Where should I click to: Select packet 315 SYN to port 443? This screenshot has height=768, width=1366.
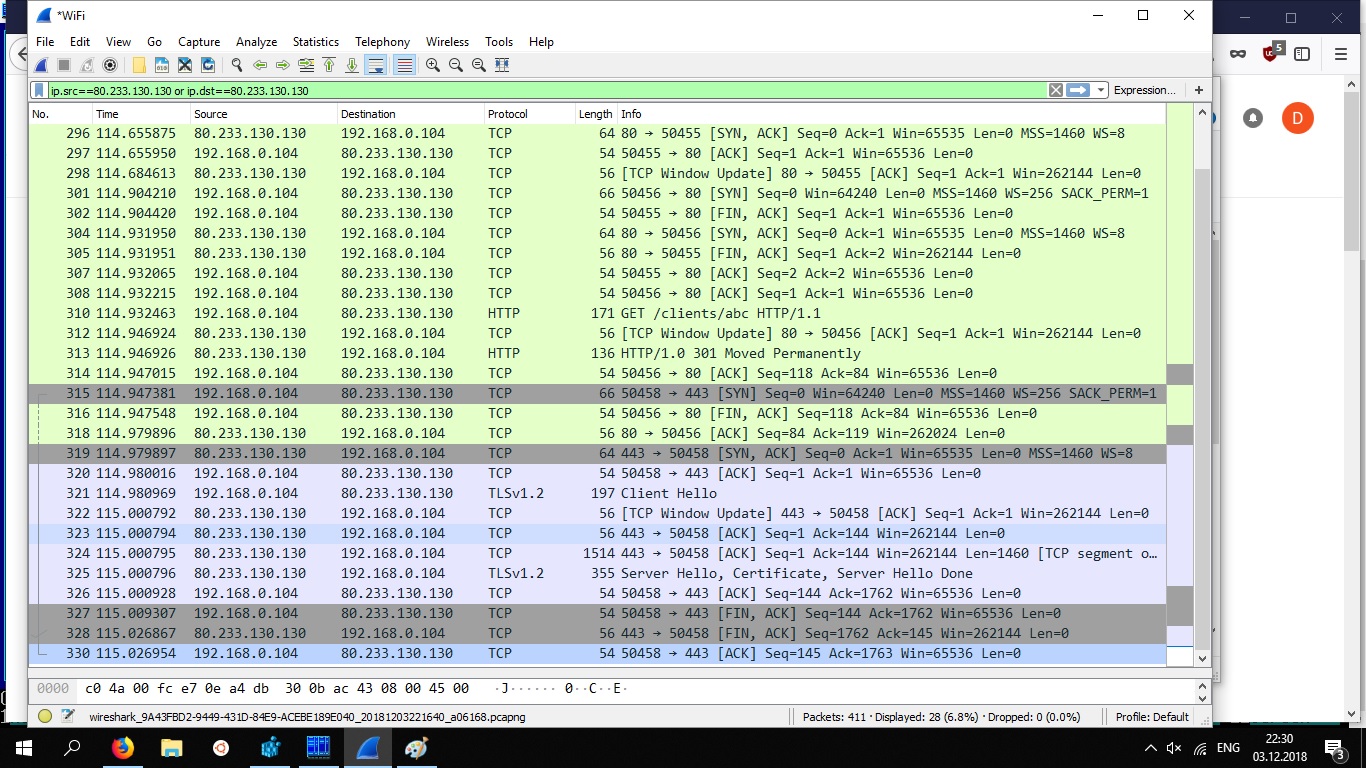point(597,393)
